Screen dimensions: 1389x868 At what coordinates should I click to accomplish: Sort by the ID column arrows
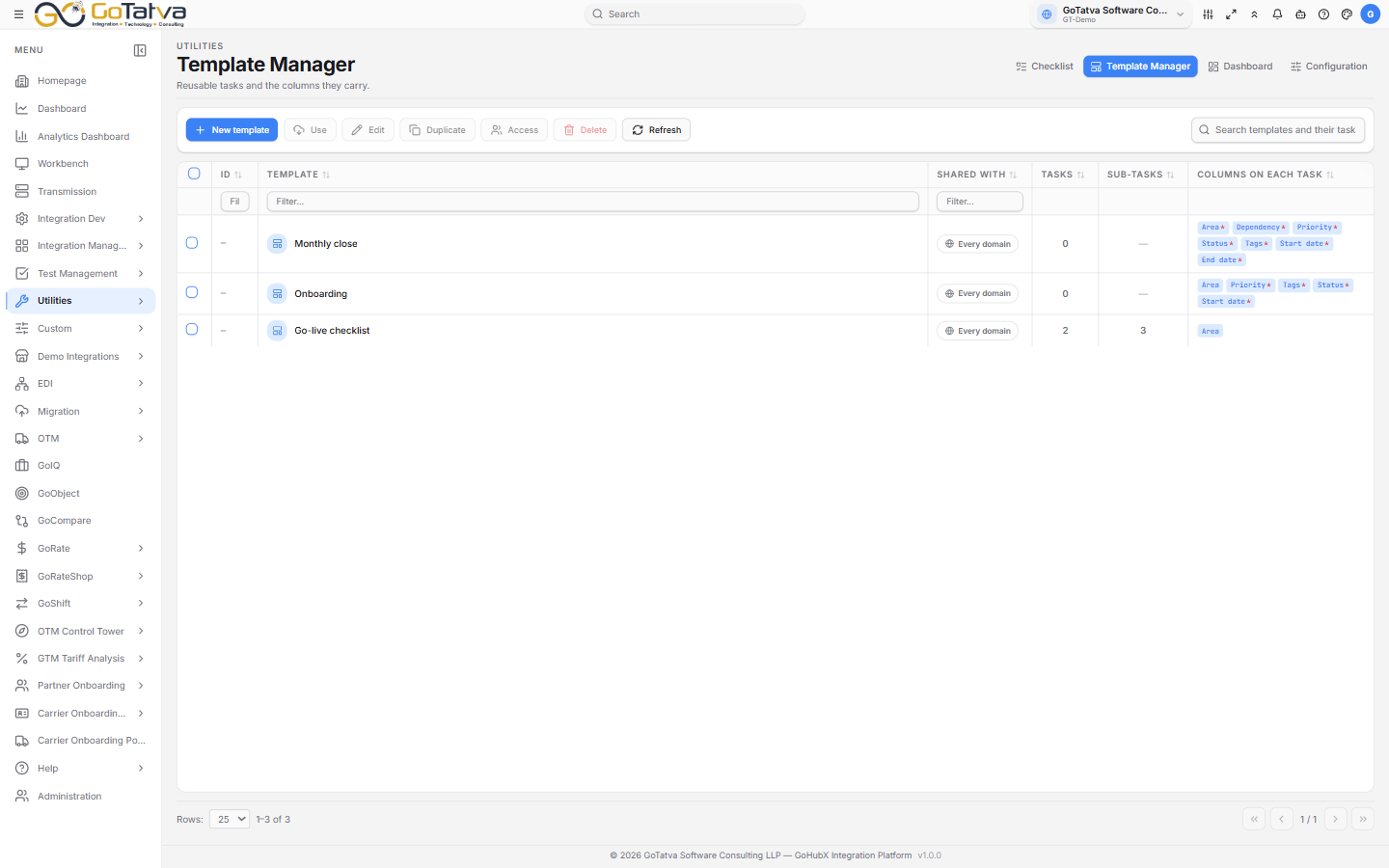[238, 175]
